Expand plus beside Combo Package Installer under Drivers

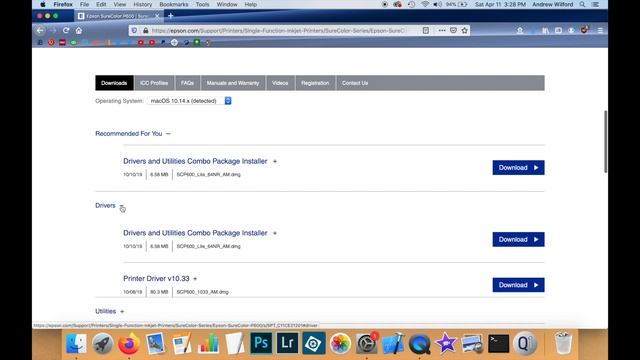point(275,233)
